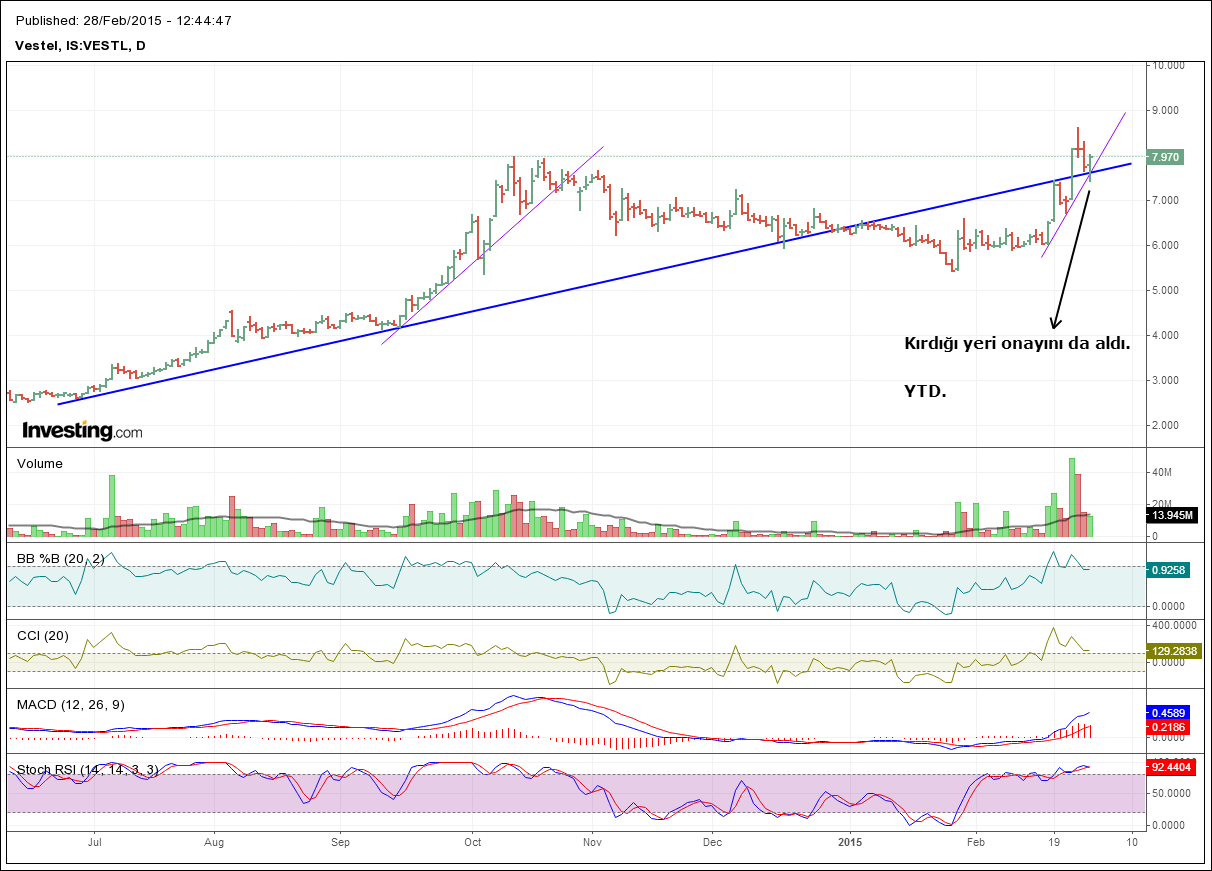Click the Oct label on time axis

[x=472, y=842]
